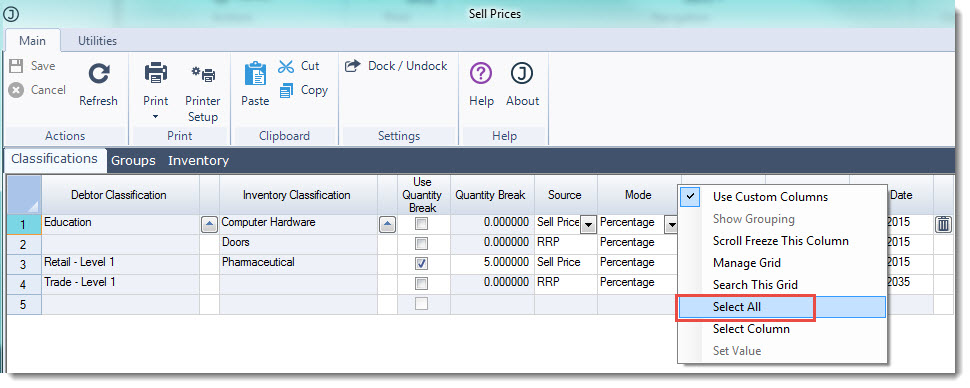
Task: Click the Mode column header
Action: (x=638, y=195)
